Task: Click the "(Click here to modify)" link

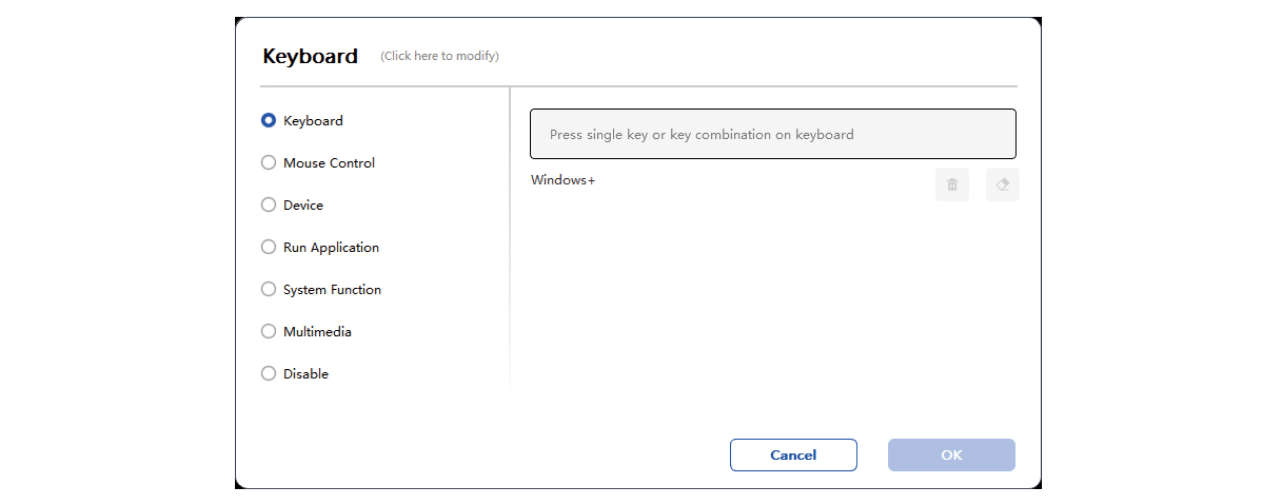Action: (439, 56)
